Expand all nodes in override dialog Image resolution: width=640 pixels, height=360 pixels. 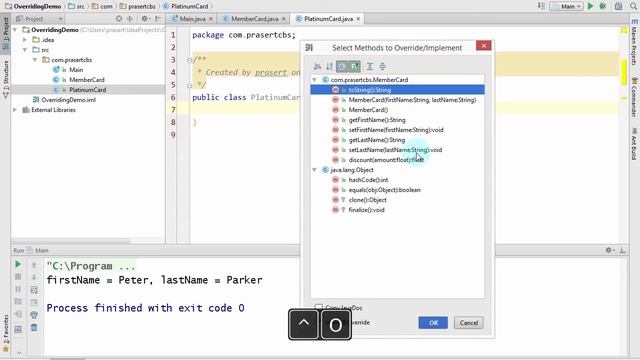pos(370,66)
